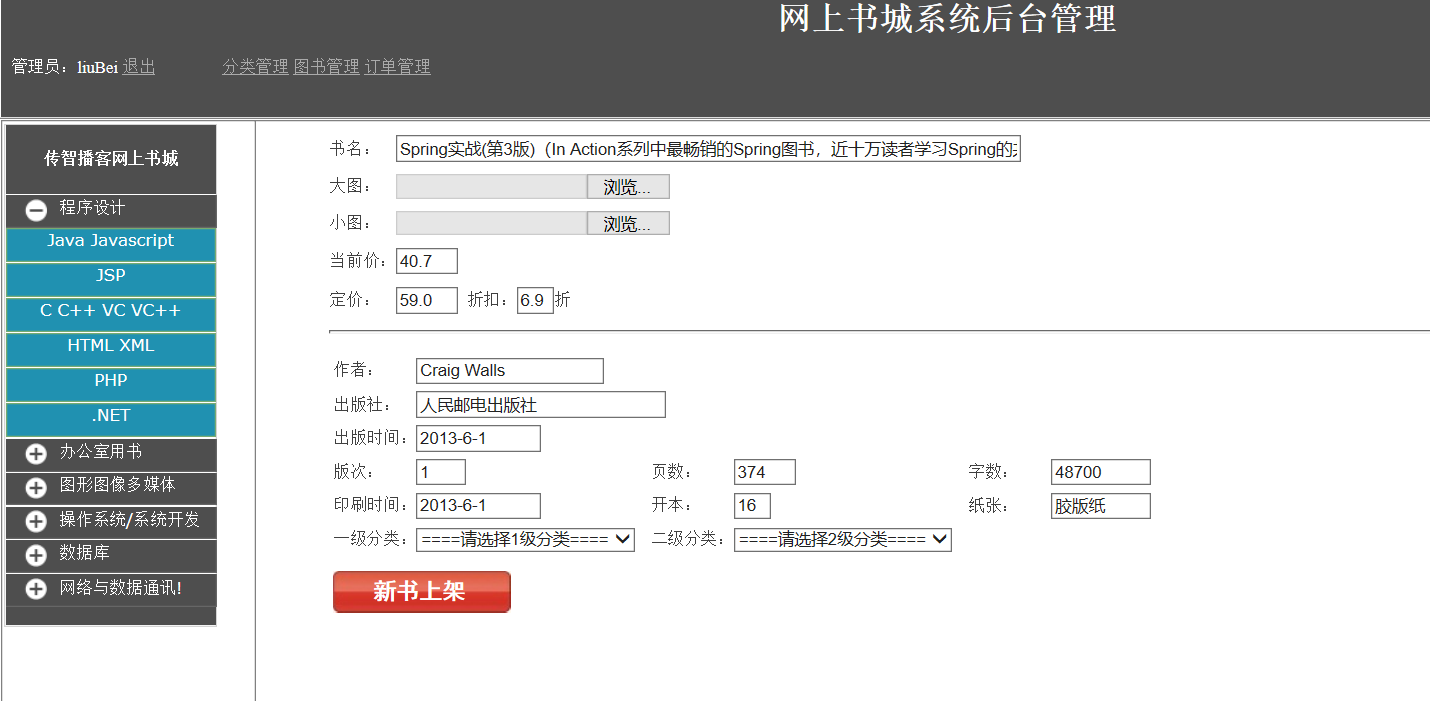Screen dimensions: 1430x701
Task: Click the 页数 field showing 374
Action: click(765, 472)
